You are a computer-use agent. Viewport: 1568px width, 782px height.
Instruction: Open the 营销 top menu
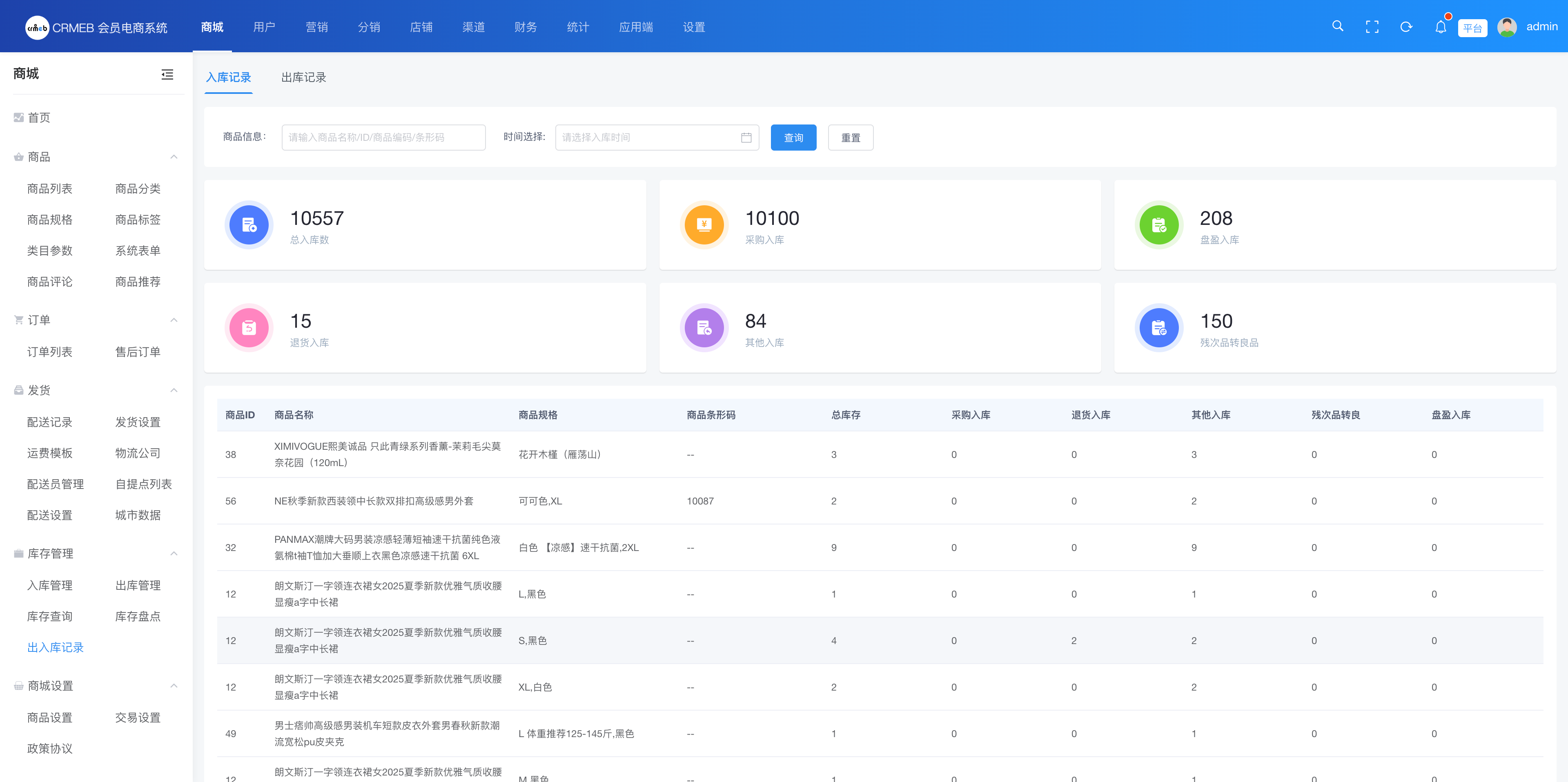[x=316, y=27]
